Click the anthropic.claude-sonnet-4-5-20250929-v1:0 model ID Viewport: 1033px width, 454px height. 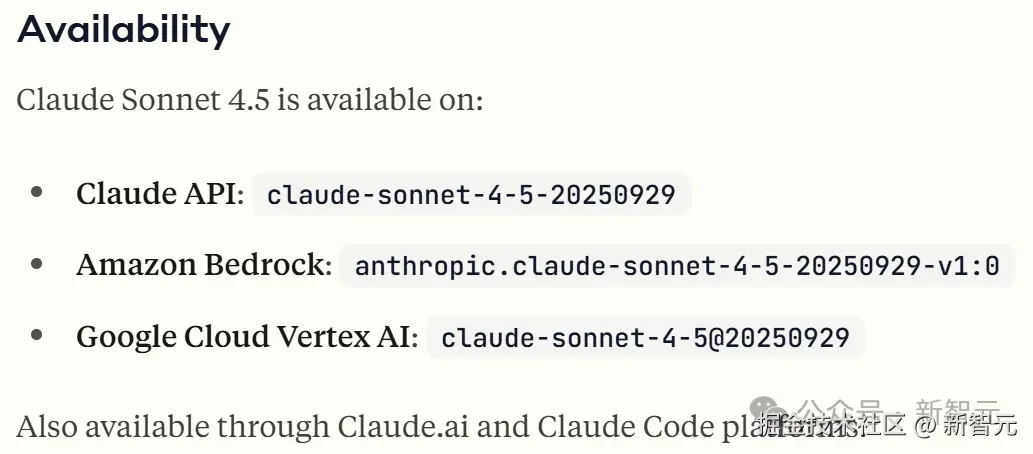click(x=677, y=266)
